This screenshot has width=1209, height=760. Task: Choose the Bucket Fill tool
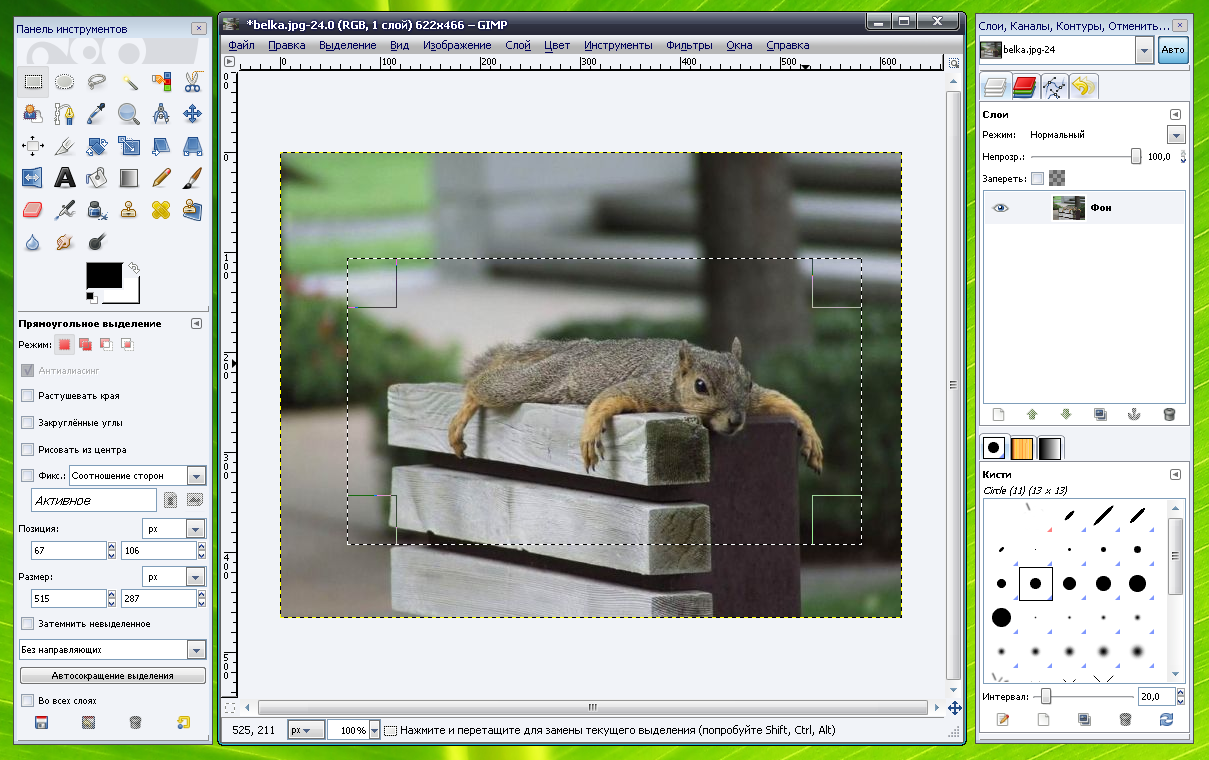(97, 178)
